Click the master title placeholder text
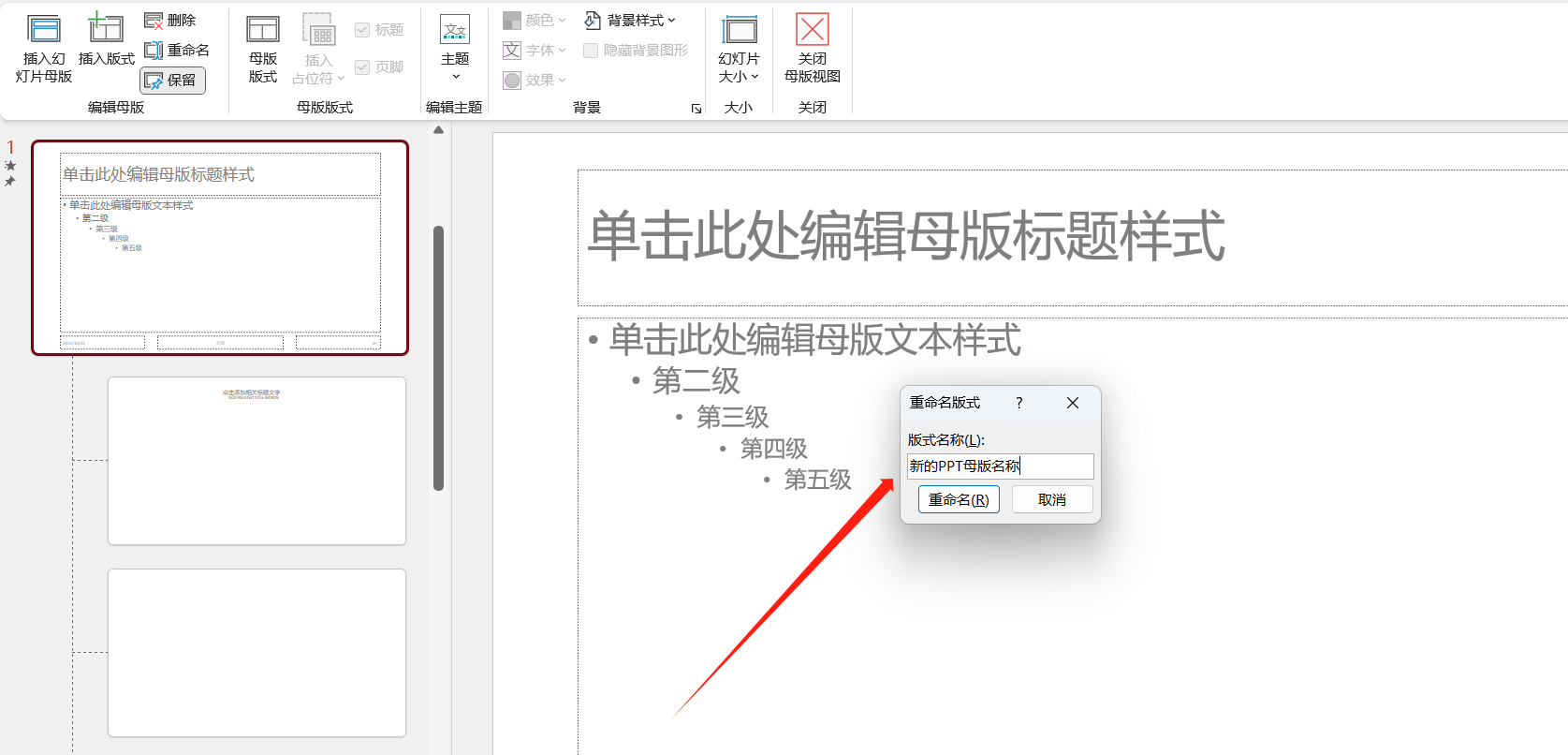1568x755 pixels. 906,236
